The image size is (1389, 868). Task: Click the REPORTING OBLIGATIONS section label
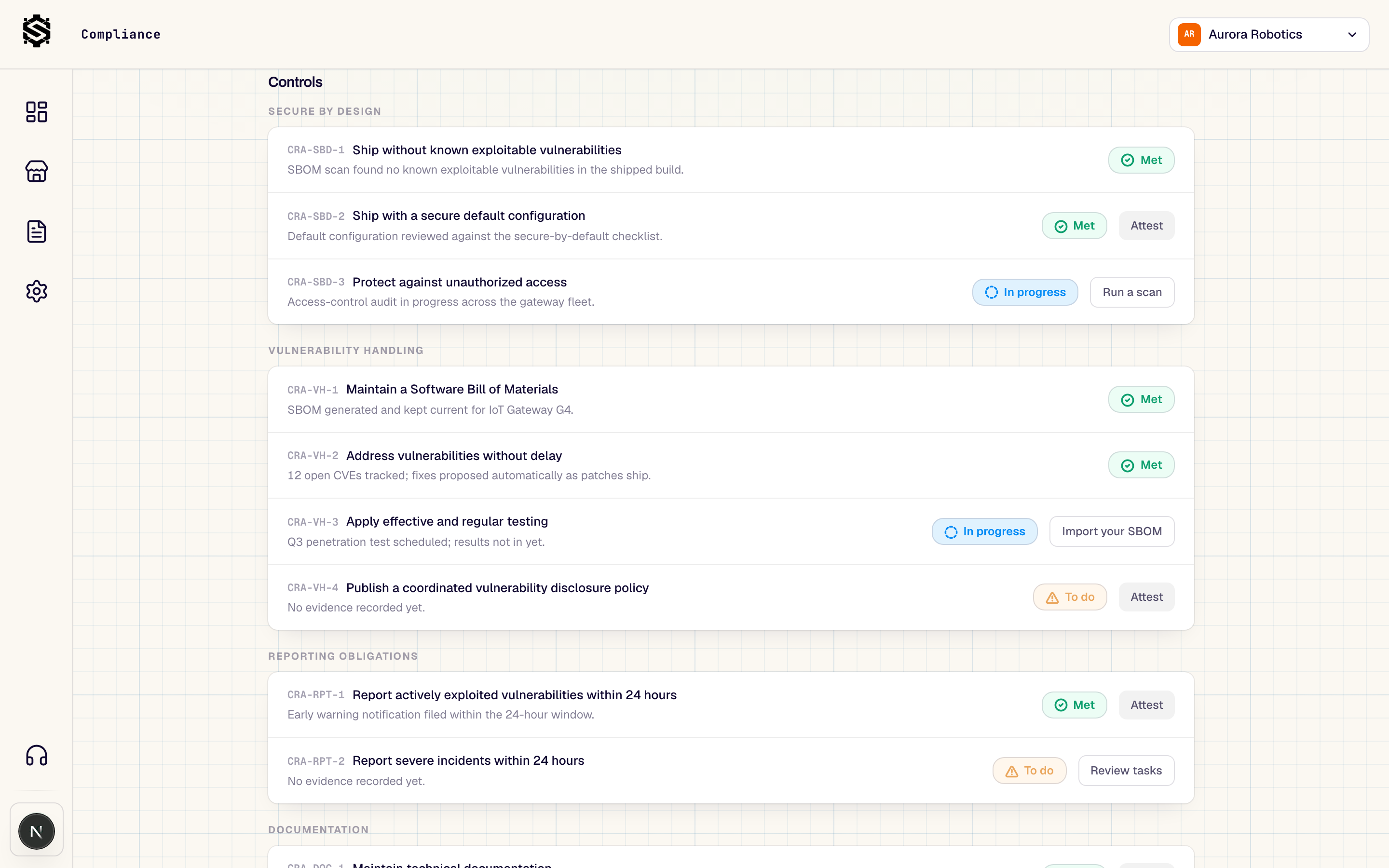(342, 656)
